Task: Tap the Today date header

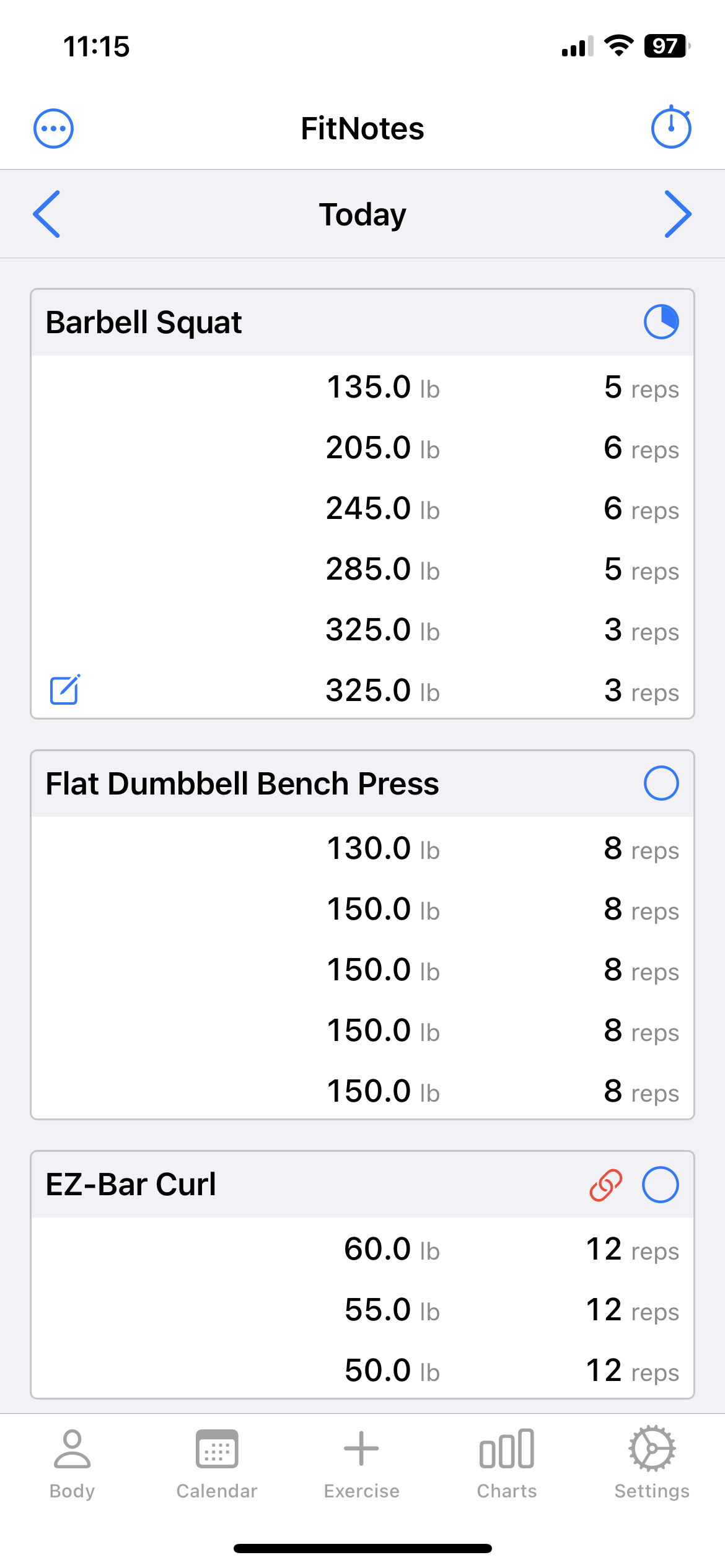Action: click(362, 214)
